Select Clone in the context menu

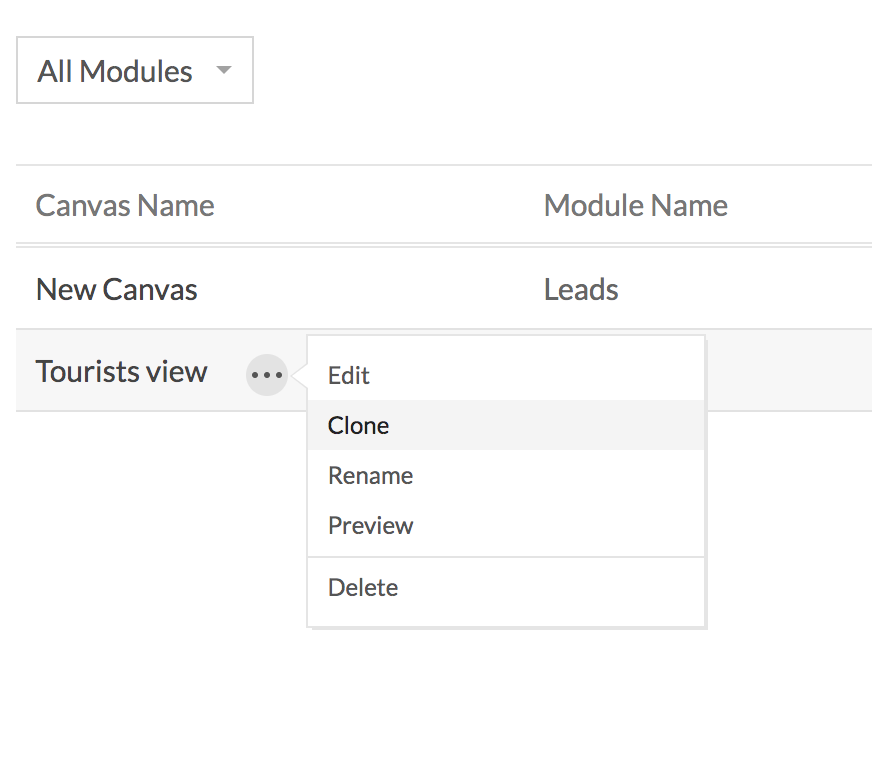[x=359, y=426]
